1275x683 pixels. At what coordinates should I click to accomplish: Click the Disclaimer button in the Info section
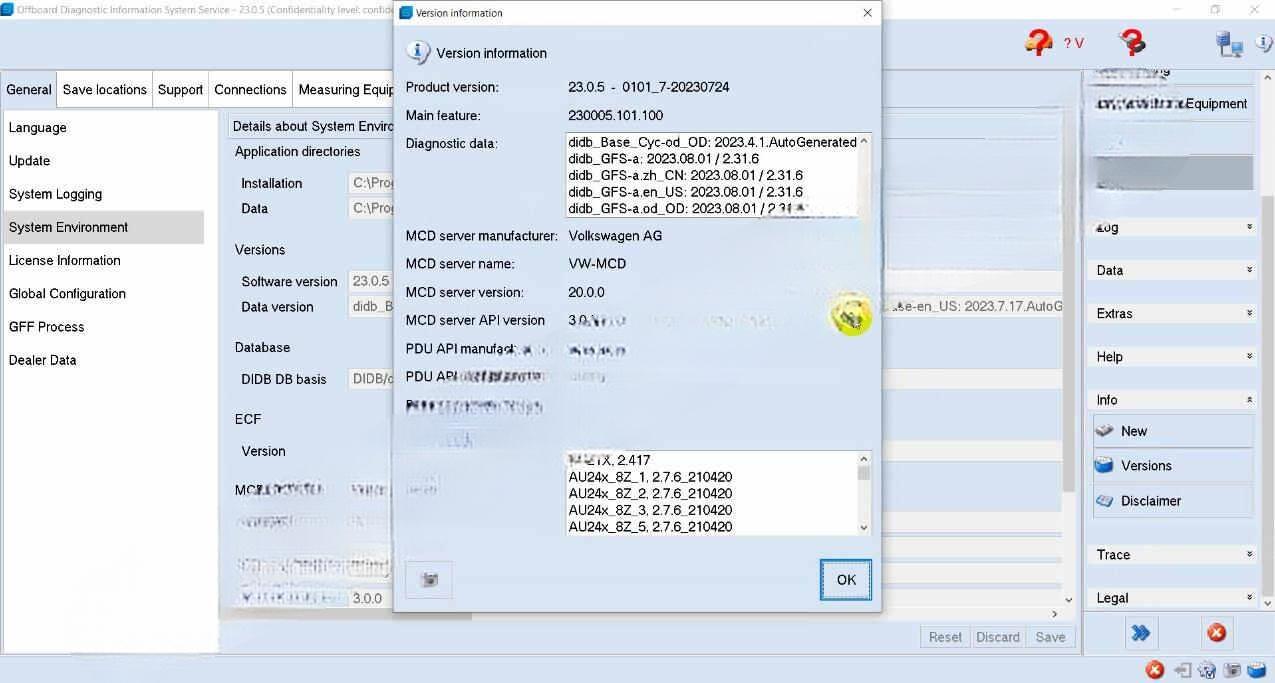(x=1173, y=500)
